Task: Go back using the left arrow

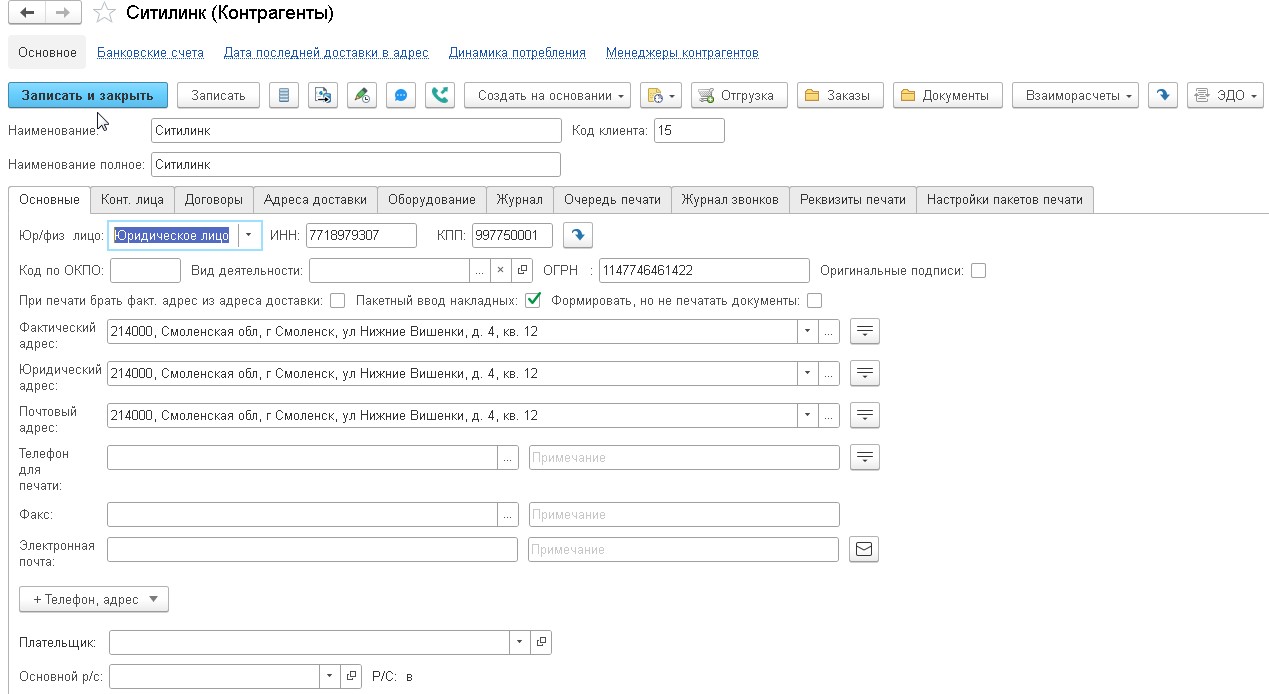Action: point(27,13)
